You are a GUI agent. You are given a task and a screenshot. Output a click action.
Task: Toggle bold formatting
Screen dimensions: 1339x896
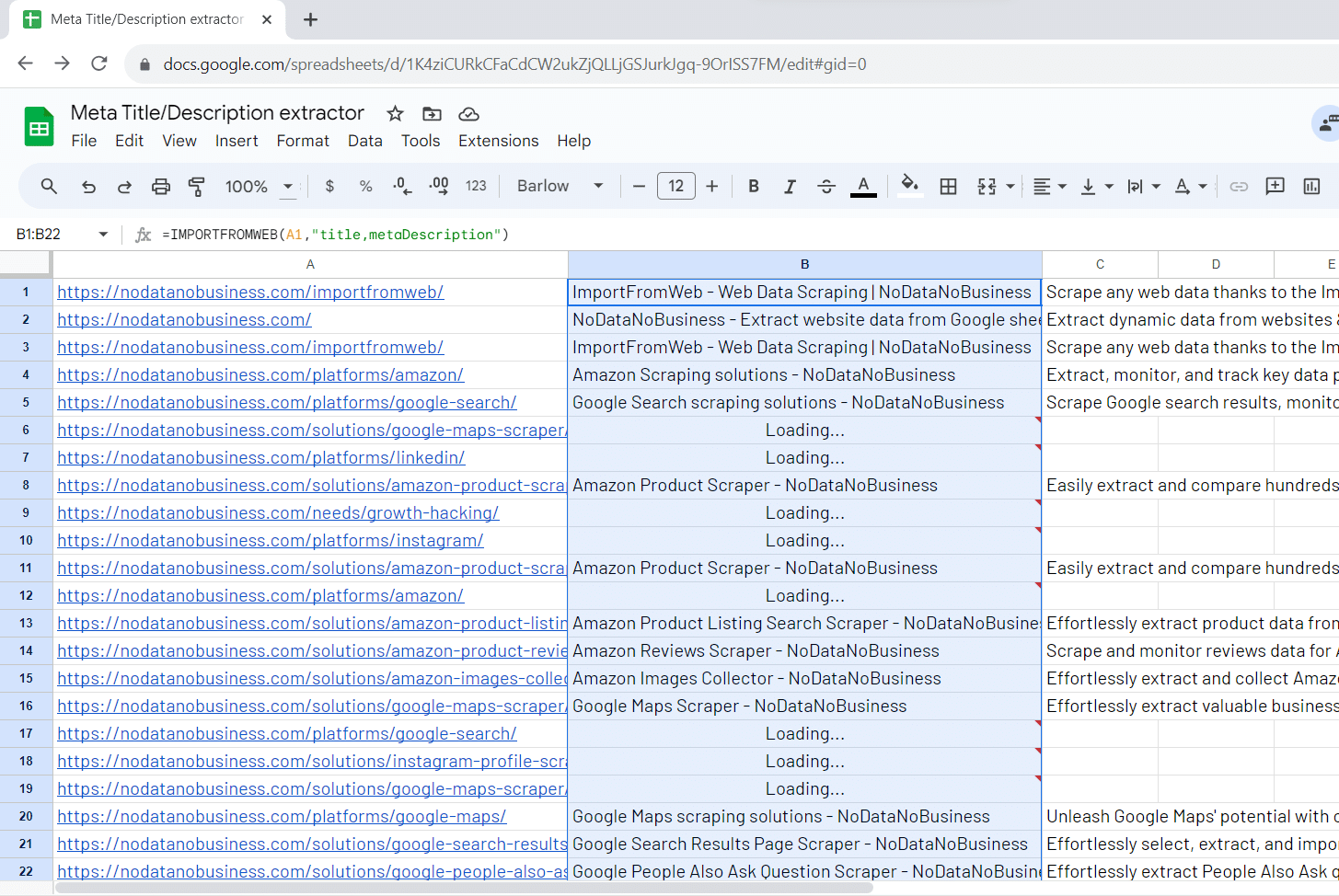754,187
